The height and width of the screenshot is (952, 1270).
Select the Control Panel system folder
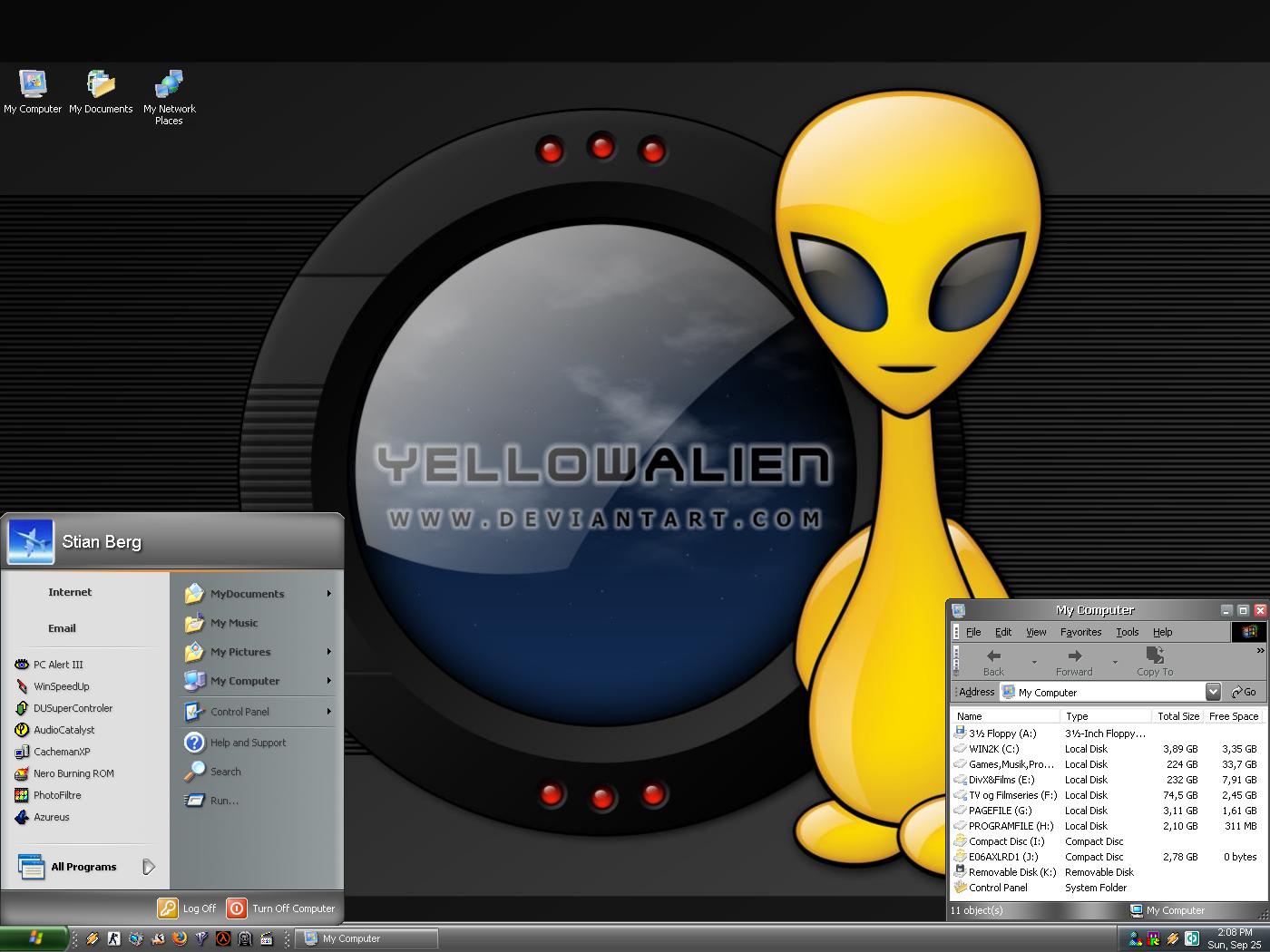coord(991,888)
